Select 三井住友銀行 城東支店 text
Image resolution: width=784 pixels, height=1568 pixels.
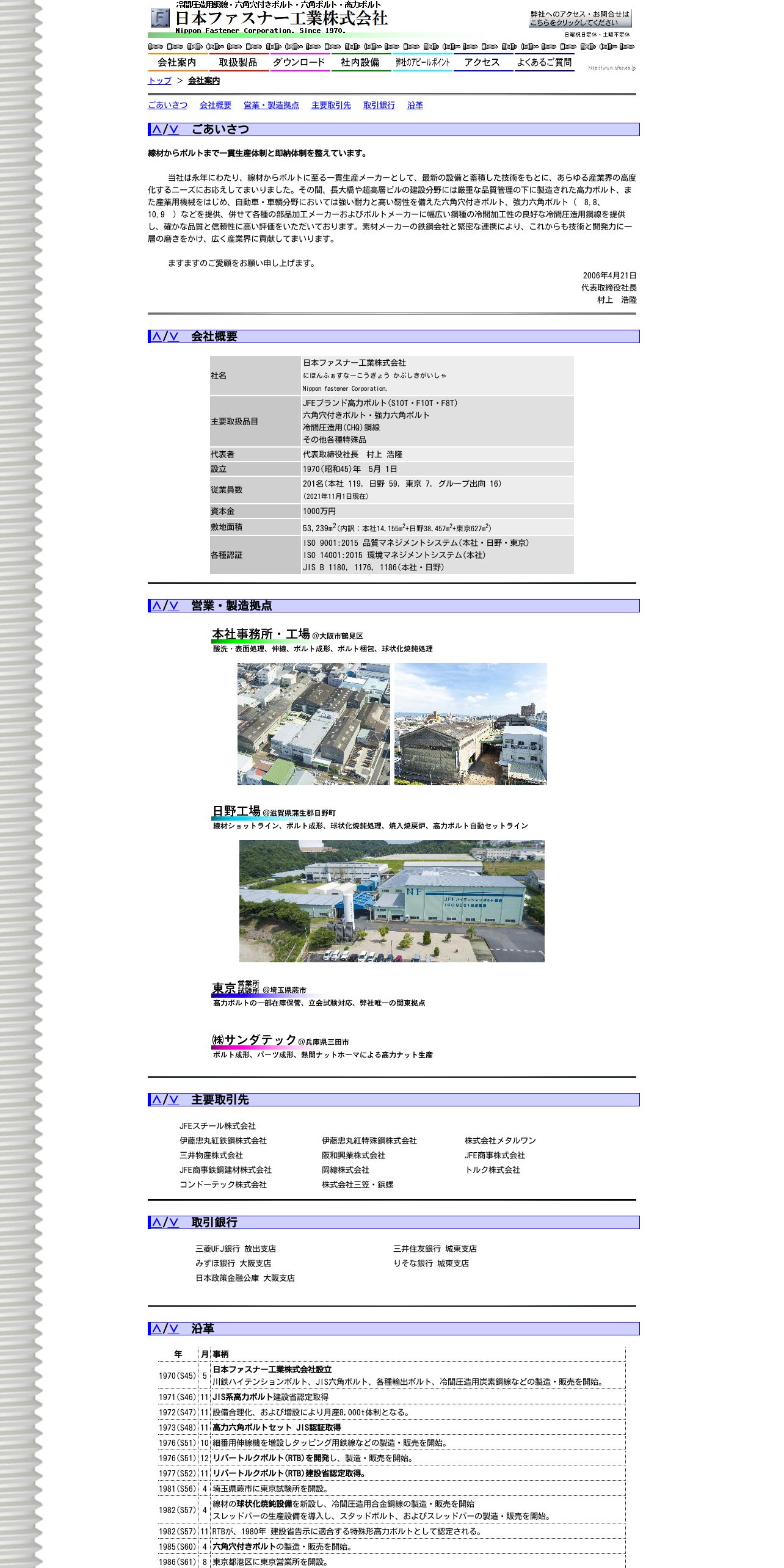click(x=435, y=1249)
